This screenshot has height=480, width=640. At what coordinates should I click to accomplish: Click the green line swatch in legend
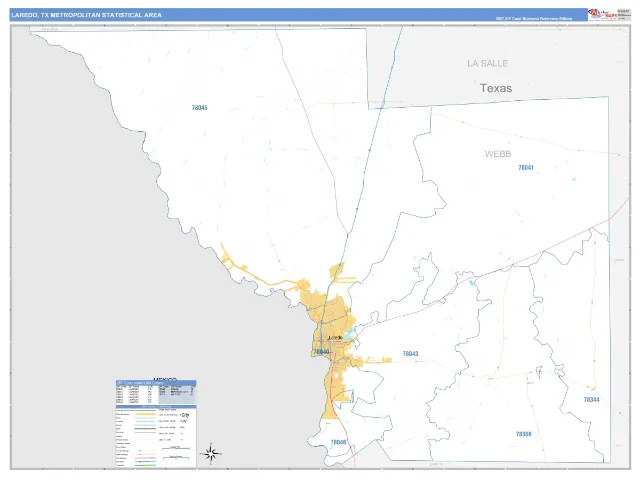(145, 465)
